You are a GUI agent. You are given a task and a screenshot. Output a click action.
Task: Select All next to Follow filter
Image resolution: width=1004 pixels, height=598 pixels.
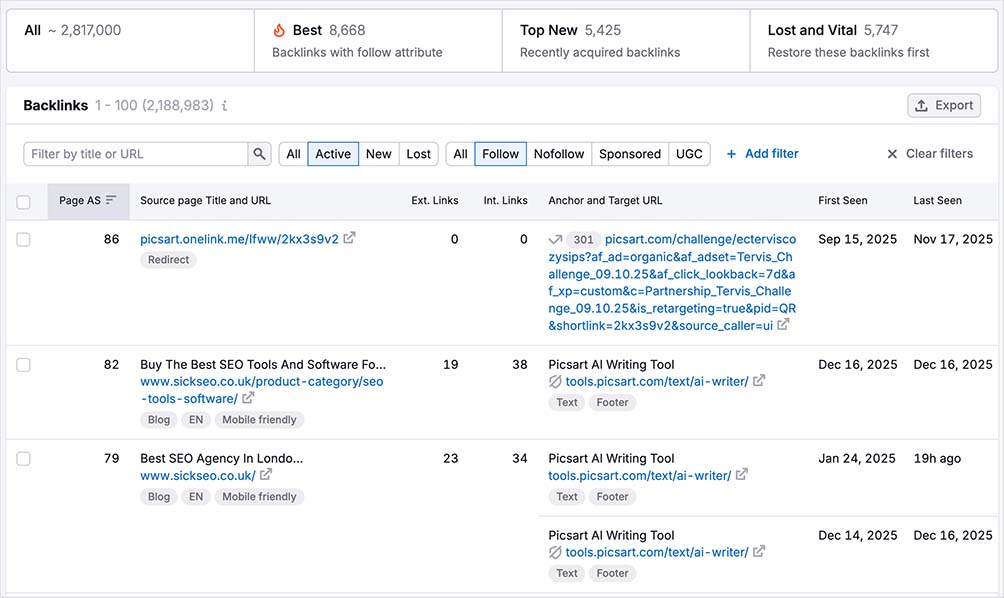[460, 154]
